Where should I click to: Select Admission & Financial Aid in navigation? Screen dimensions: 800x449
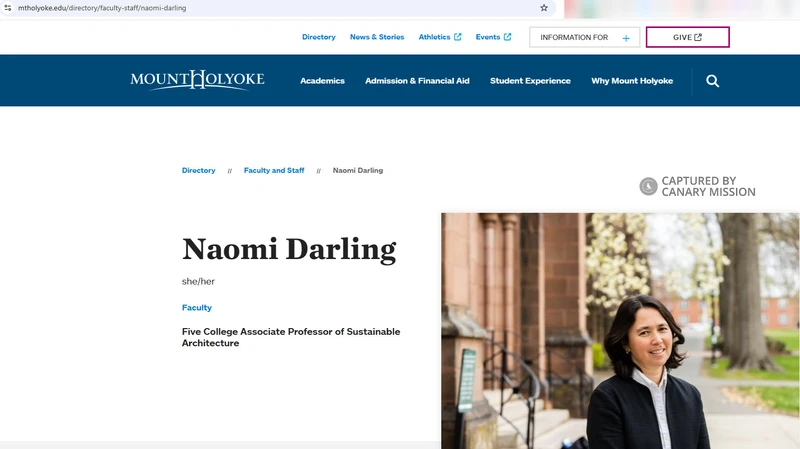click(x=417, y=81)
